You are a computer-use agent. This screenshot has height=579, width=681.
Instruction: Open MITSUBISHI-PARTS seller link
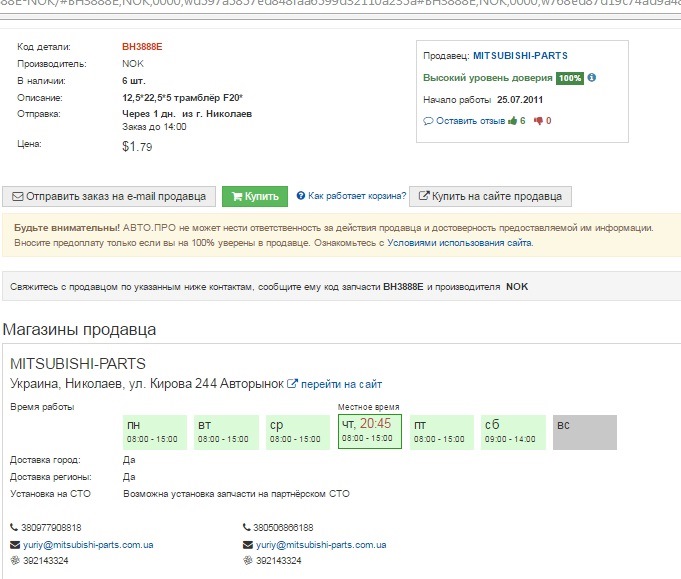coord(520,56)
